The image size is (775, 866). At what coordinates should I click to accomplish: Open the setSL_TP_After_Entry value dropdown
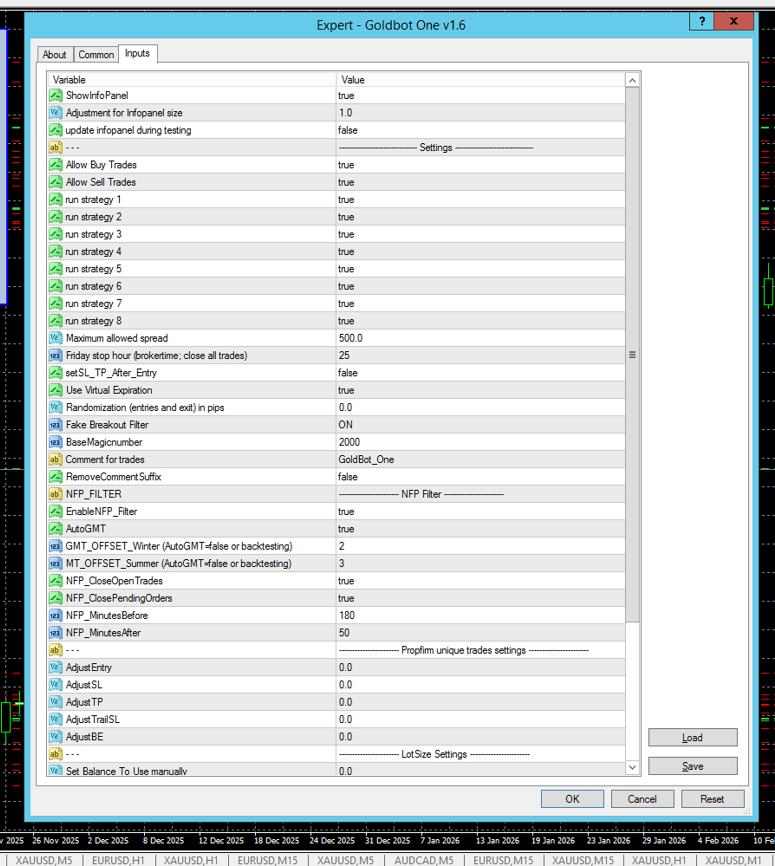click(x=480, y=373)
